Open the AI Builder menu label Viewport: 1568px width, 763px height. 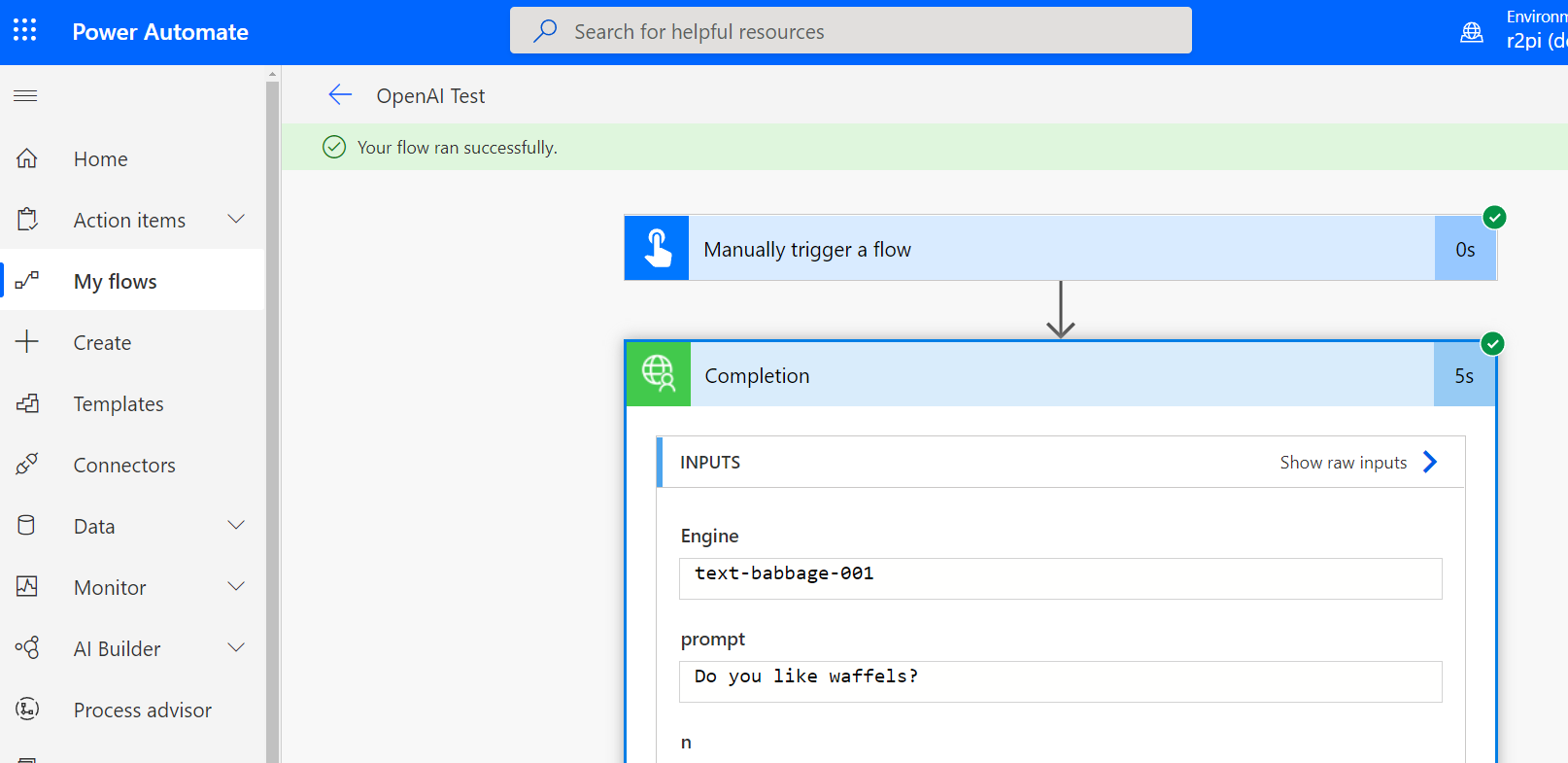click(117, 649)
